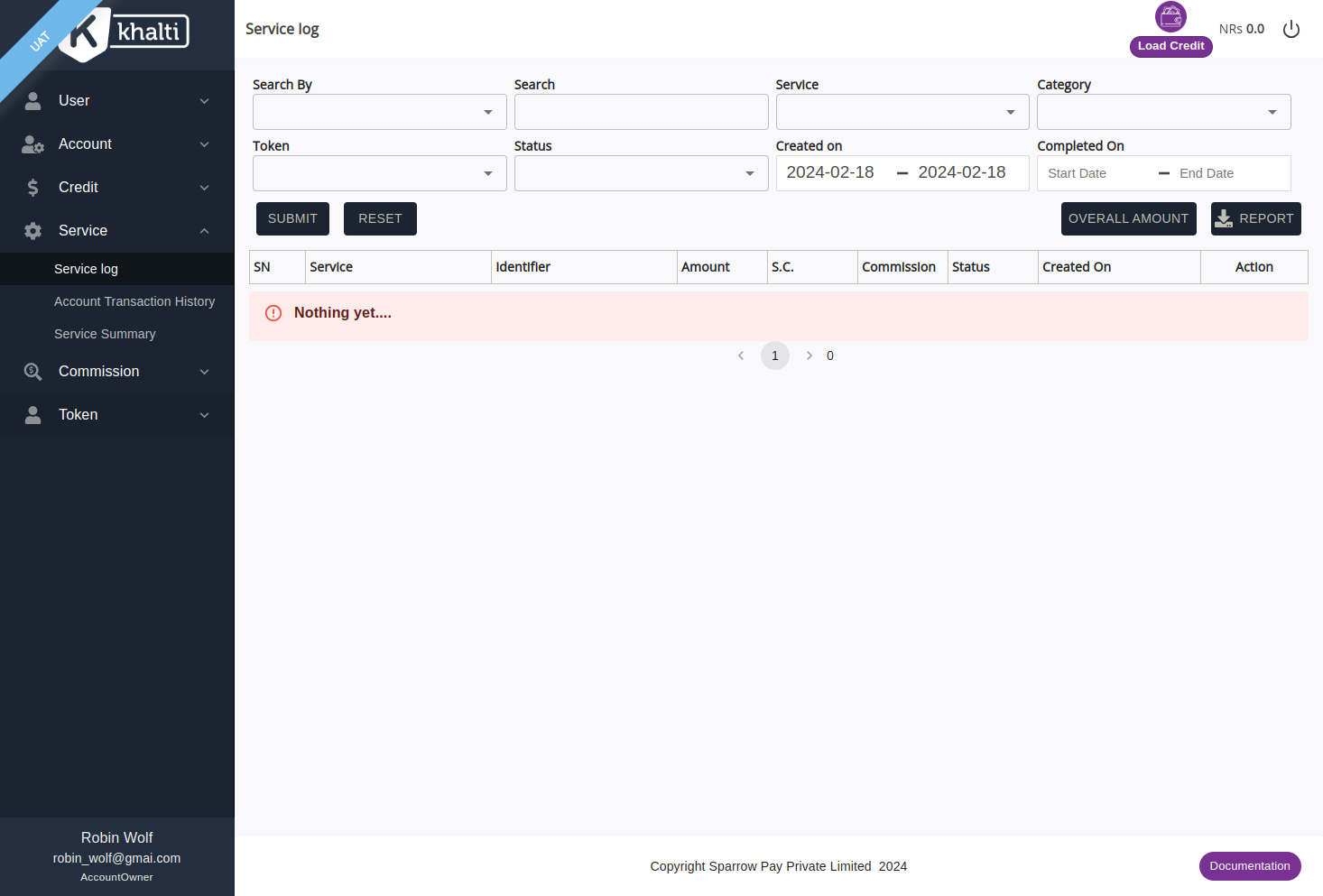Click the Search text field
The height and width of the screenshot is (896, 1323).
(642, 112)
